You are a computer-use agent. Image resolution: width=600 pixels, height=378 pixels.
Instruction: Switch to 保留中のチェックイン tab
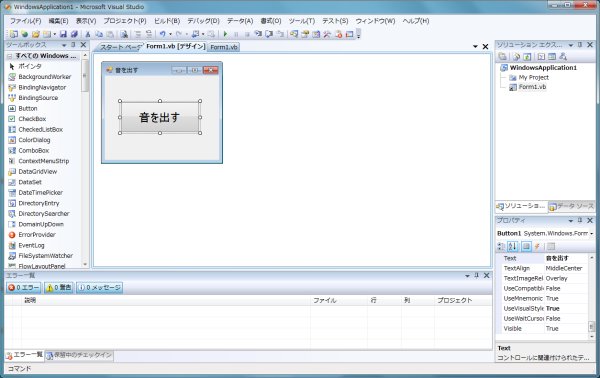click(79, 355)
